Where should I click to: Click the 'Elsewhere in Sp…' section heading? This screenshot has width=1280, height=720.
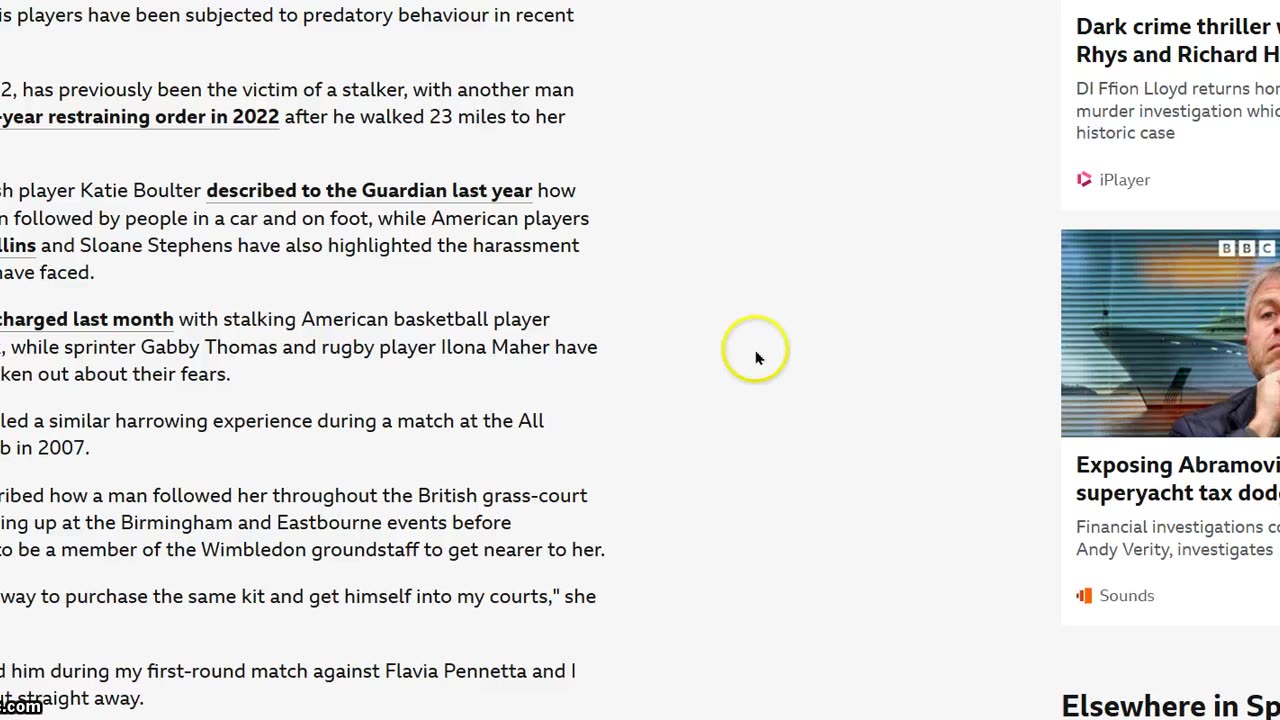tap(1170, 706)
